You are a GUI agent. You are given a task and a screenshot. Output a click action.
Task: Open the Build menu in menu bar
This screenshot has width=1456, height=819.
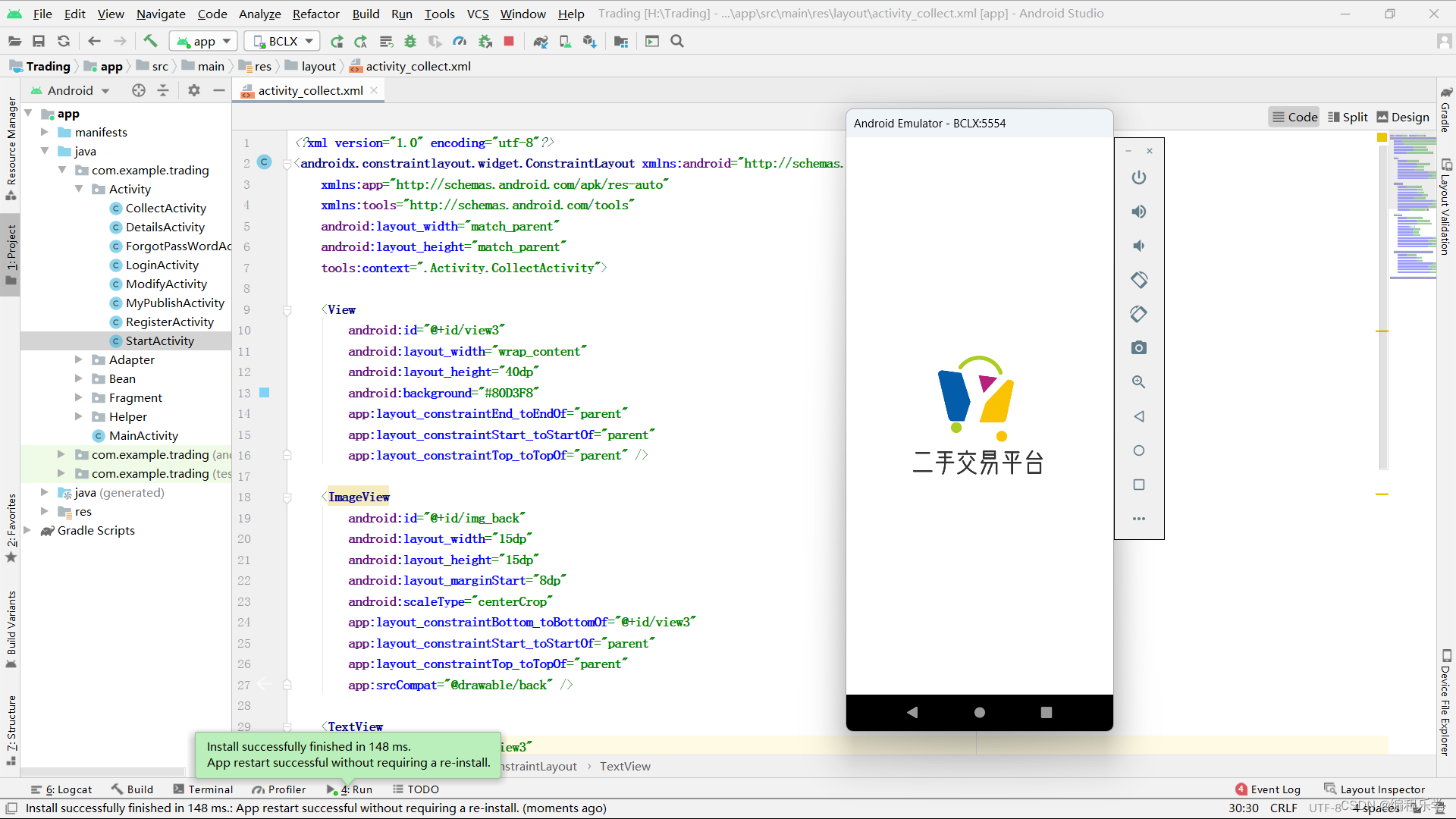[365, 13]
